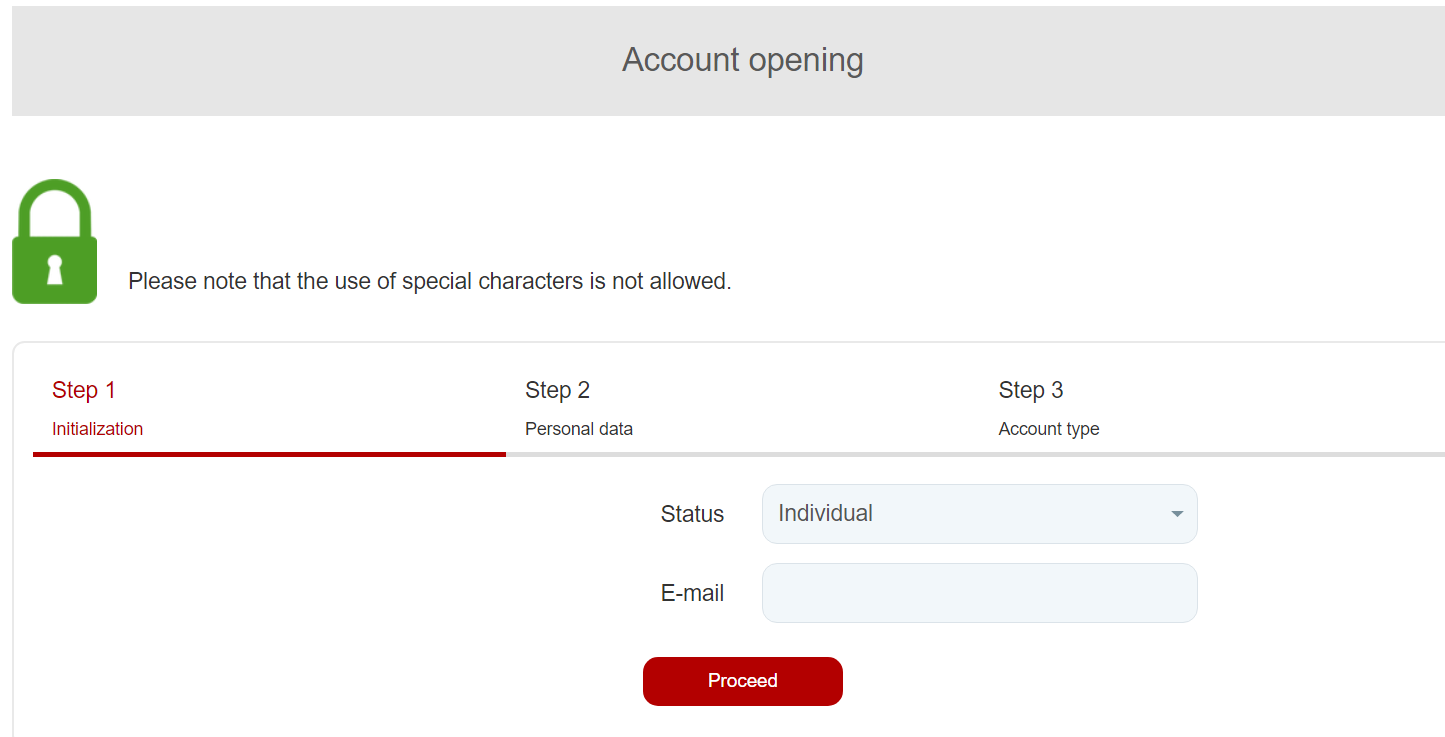Image resolution: width=1445 pixels, height=737 pixels.
Task: Click the Personal data step label
Action: pyautogui.click(x=578, y=429)
